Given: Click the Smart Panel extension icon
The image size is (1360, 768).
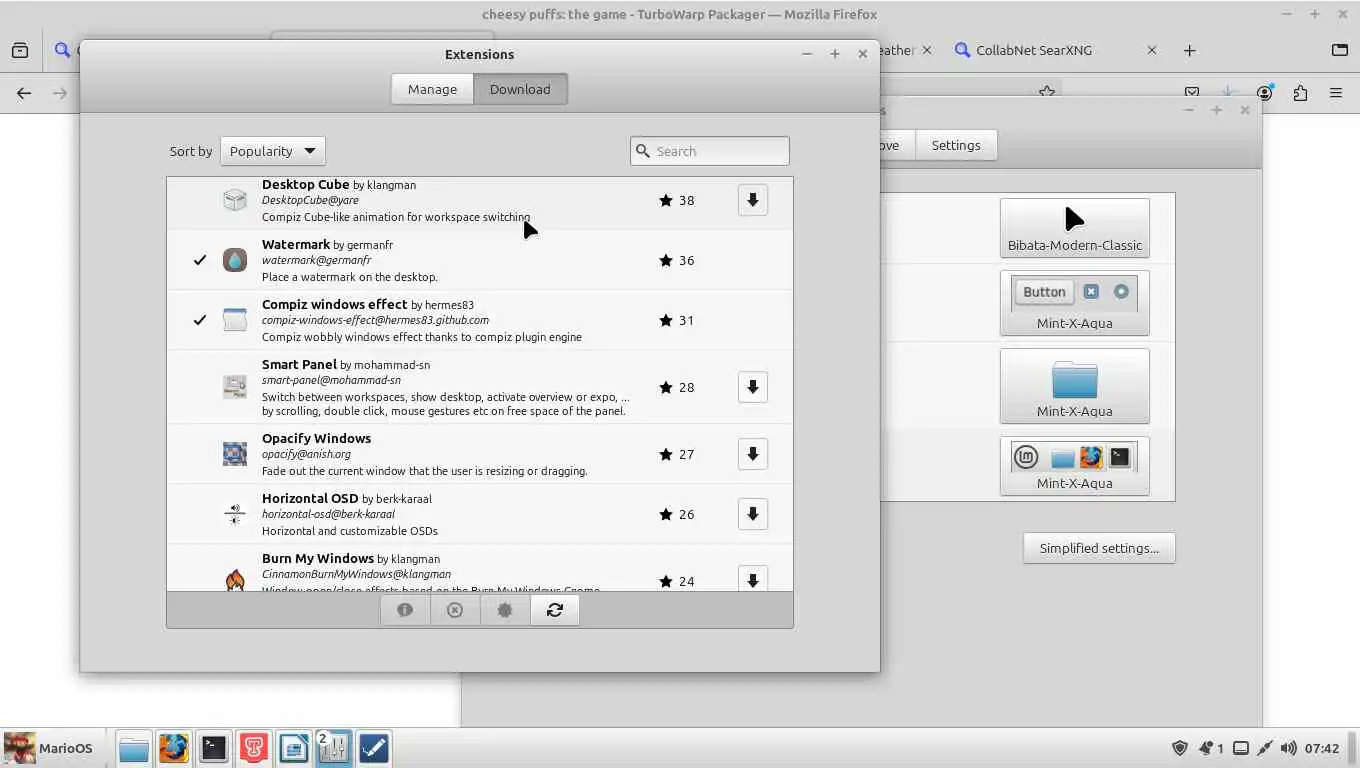Looking at the screenshot, I should (235, 387).
